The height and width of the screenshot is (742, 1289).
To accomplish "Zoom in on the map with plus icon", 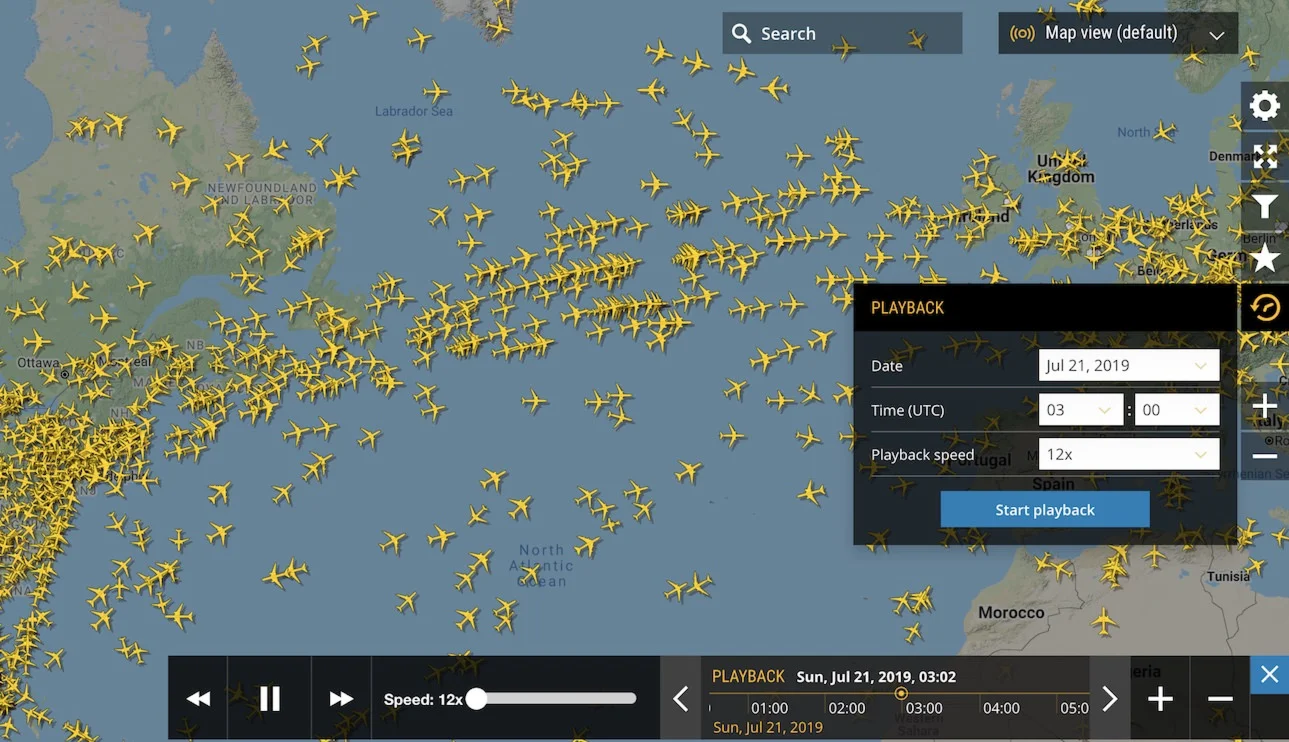I will [x=1265, y=406].
